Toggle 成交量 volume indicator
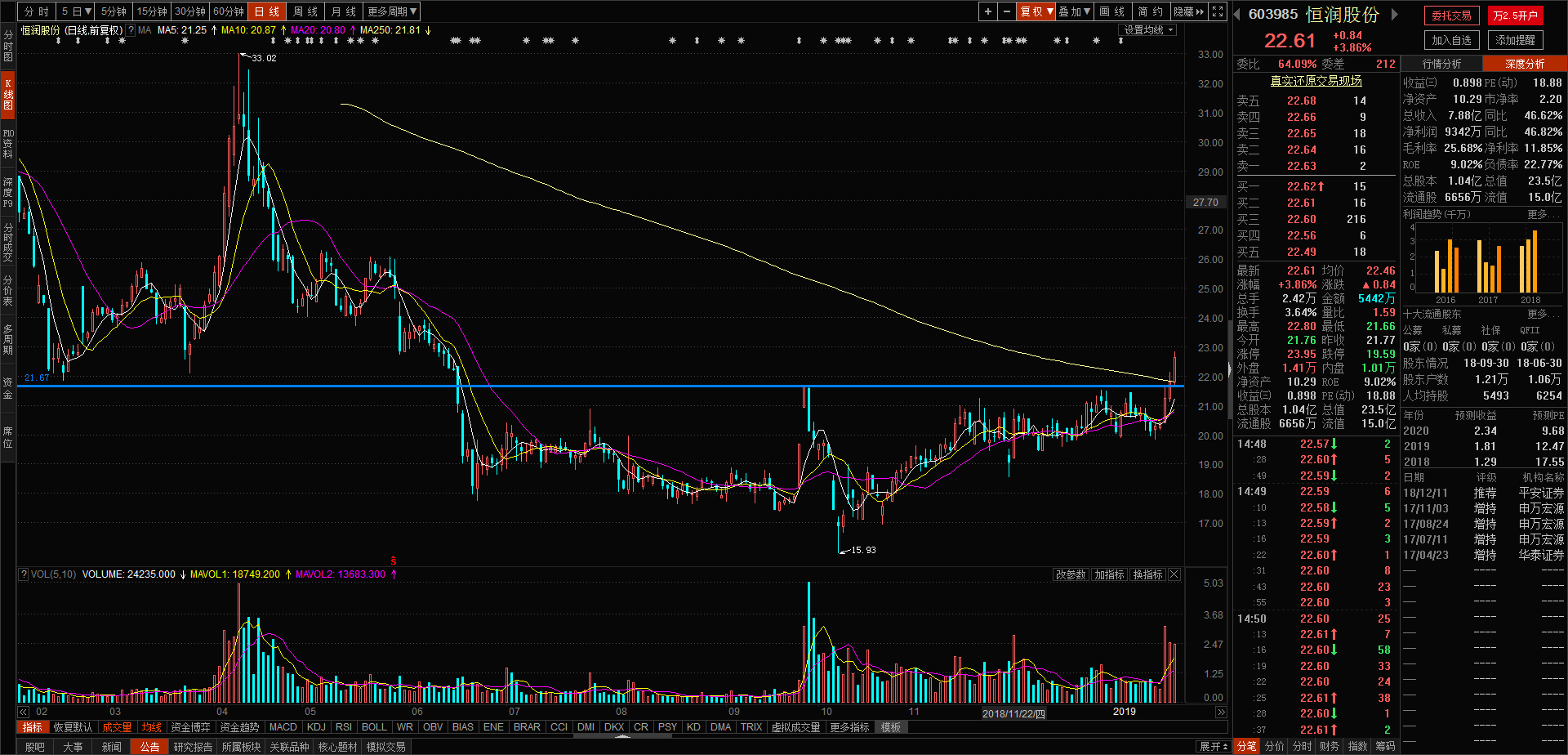The width and height of the screenshot is (1568, 755). 117,727
